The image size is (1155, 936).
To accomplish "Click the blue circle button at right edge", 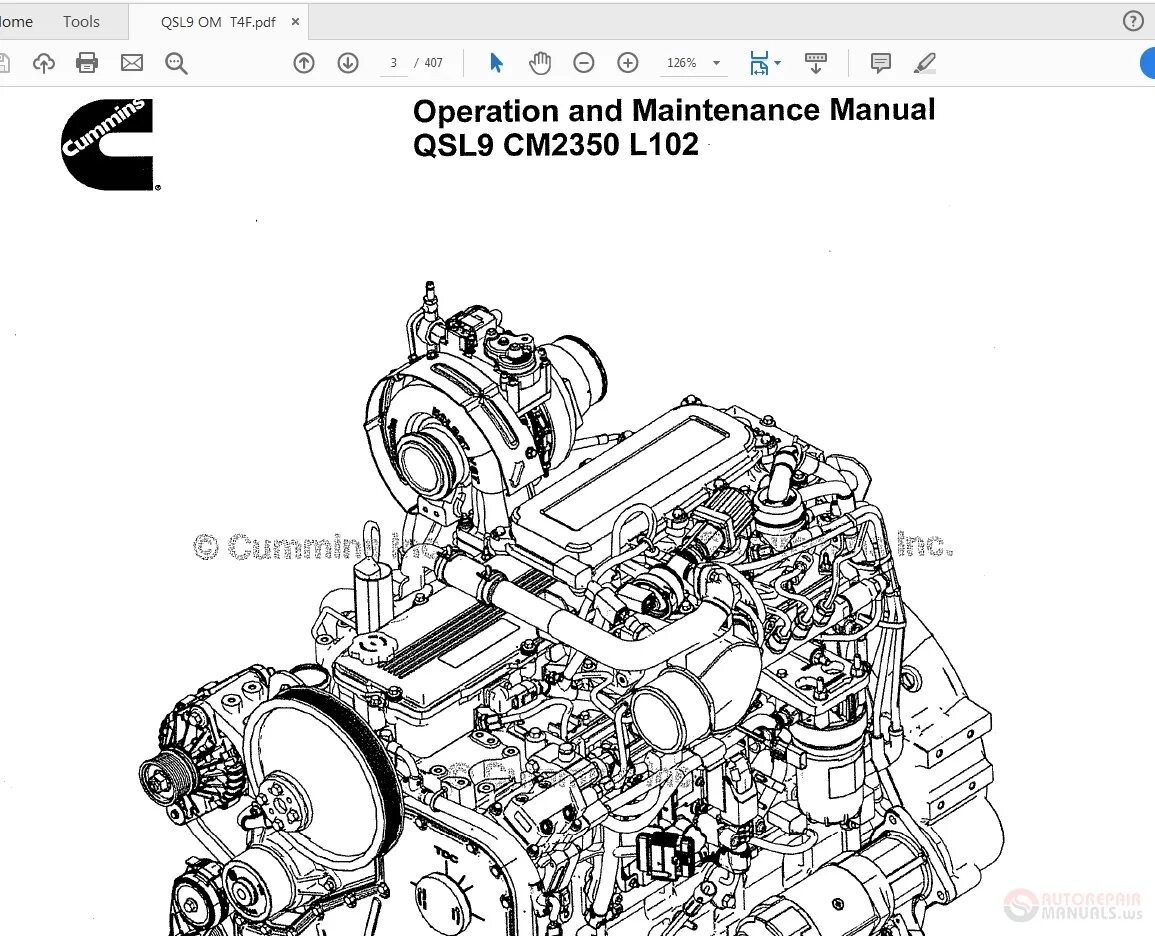I will (1148, 63).
